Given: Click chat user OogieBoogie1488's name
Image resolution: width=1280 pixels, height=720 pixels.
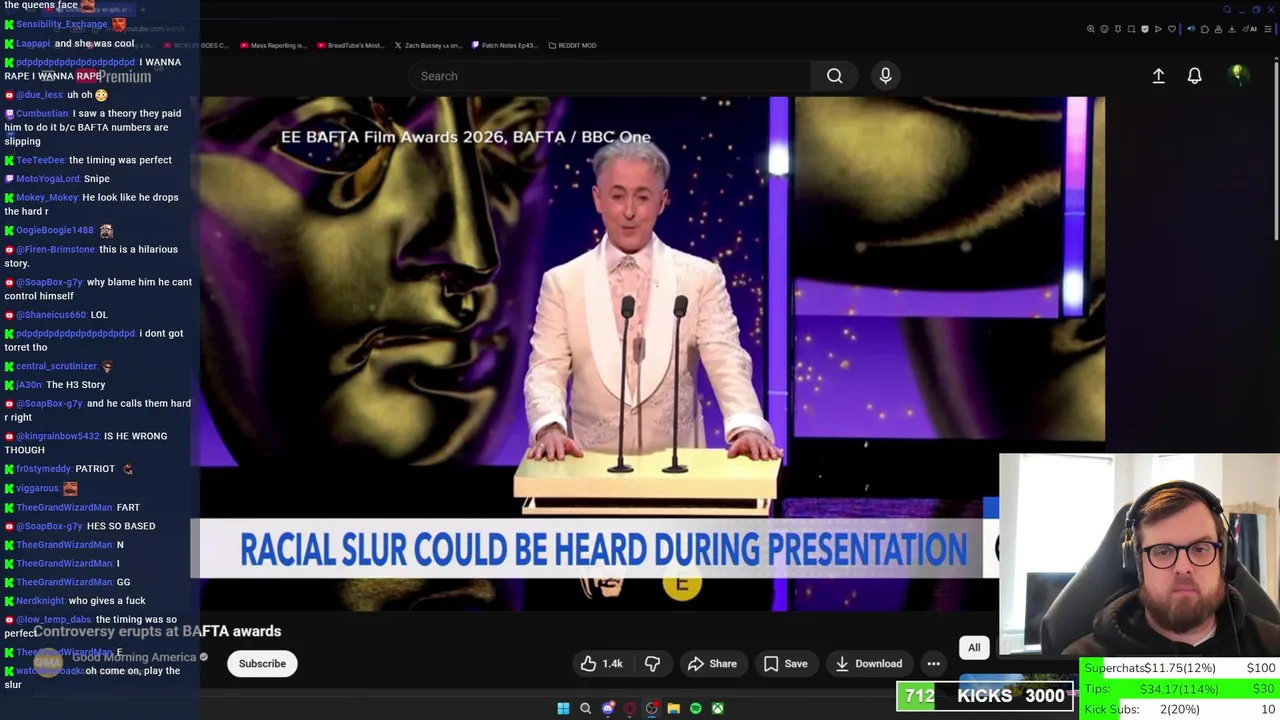Looking at the screenshot, I should 55,230.
